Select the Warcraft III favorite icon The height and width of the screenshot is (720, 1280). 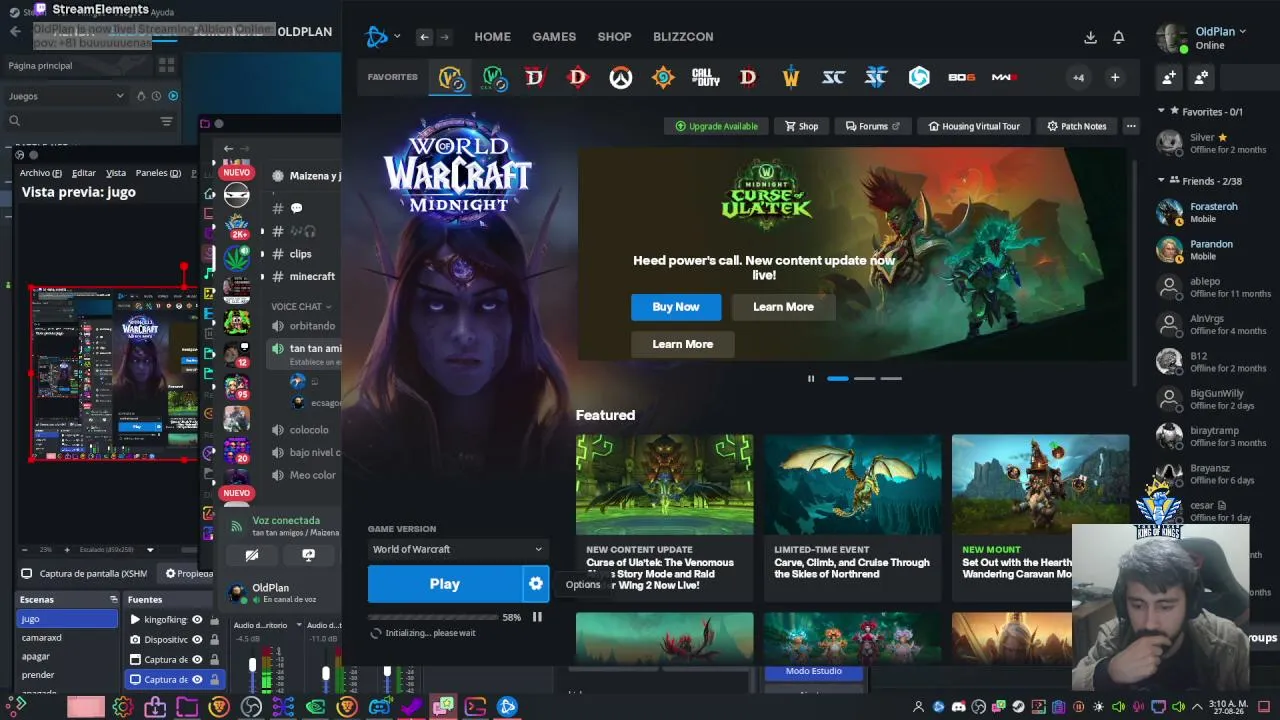[x=791, y=77]
